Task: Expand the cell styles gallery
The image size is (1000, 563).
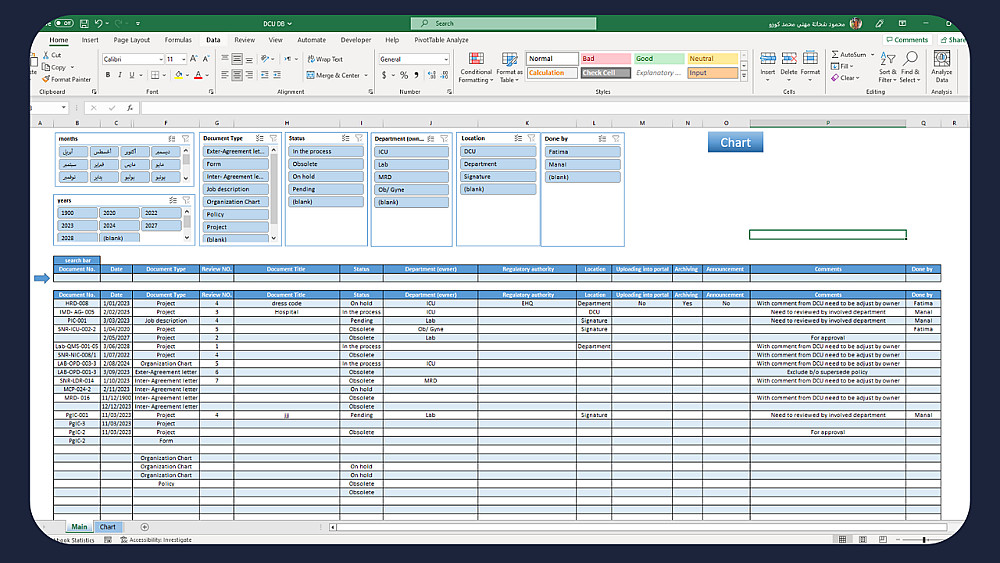Action: 744,76
